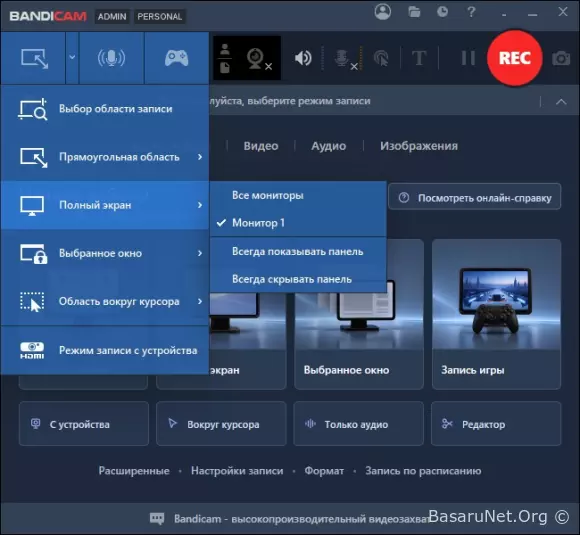
Task: Expand the screen mode dropdown arrow
Action: (72, 57)
